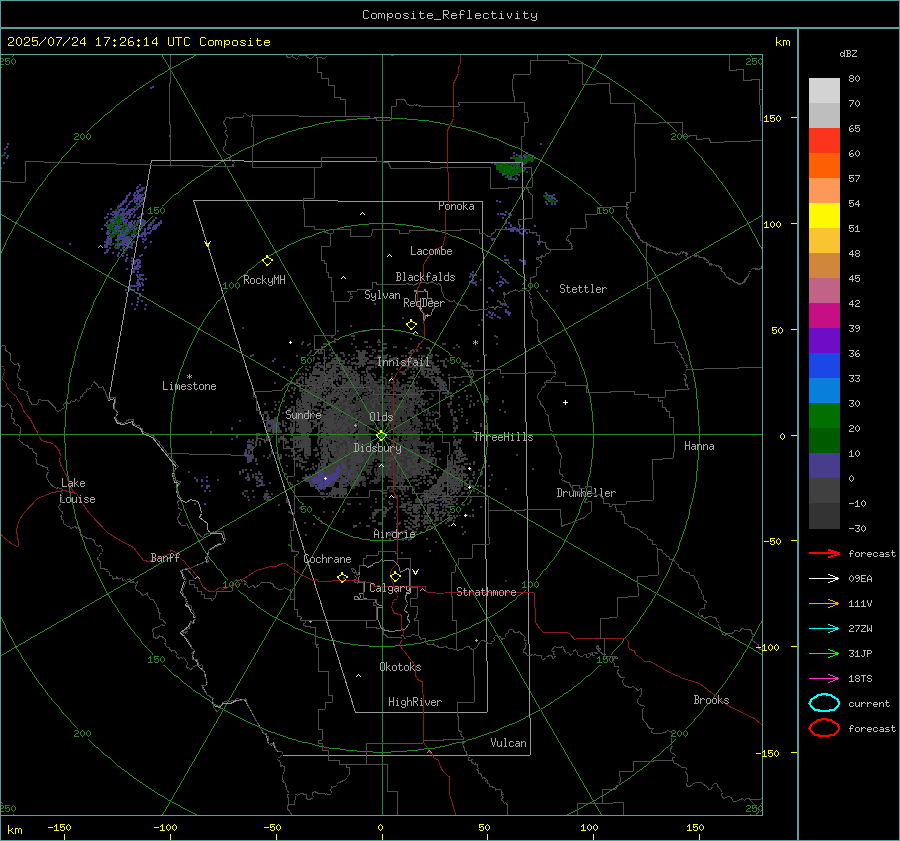Select the 65 dBZ red color swatch
Screen dimensions: 900x841
(x=824, y=141)
